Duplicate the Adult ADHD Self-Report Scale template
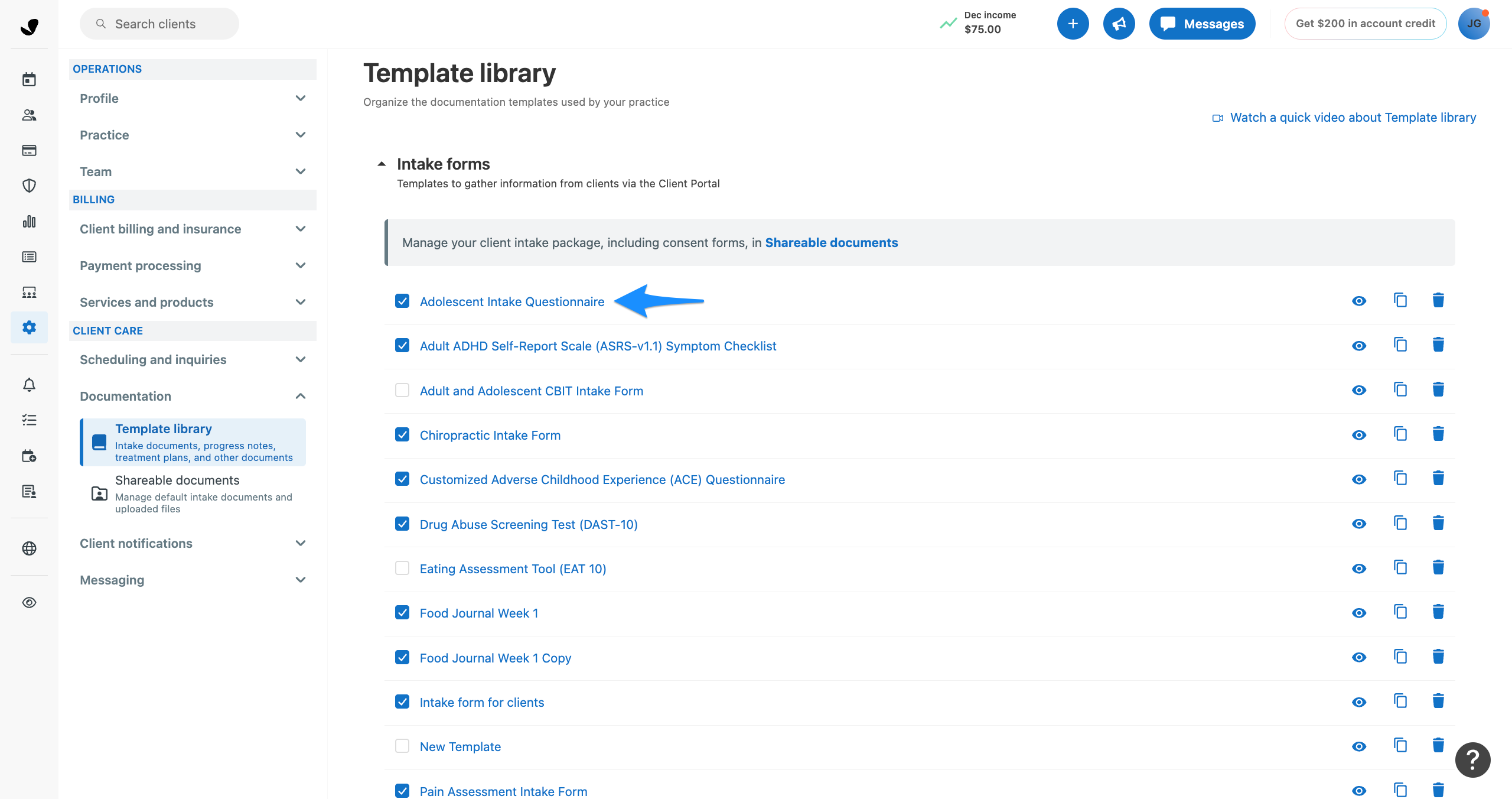The image size is (1512, 799). coord(1400,345)
